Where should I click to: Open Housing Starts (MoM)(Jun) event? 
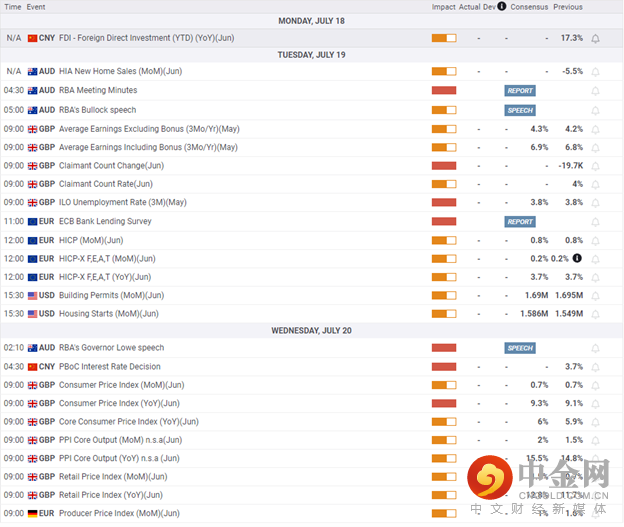[109, 314]
